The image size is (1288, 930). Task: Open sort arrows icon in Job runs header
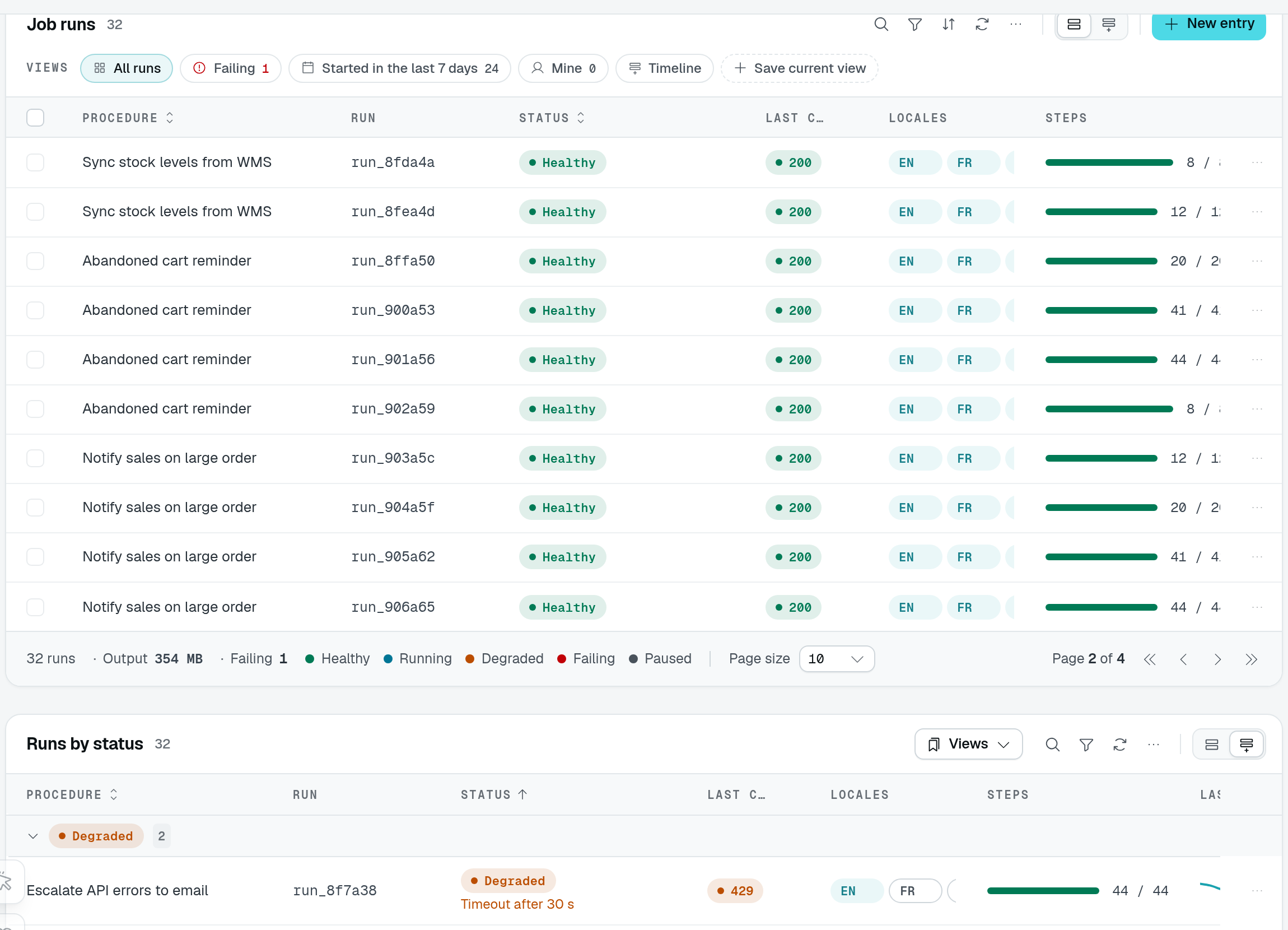(x=949, y=25)
